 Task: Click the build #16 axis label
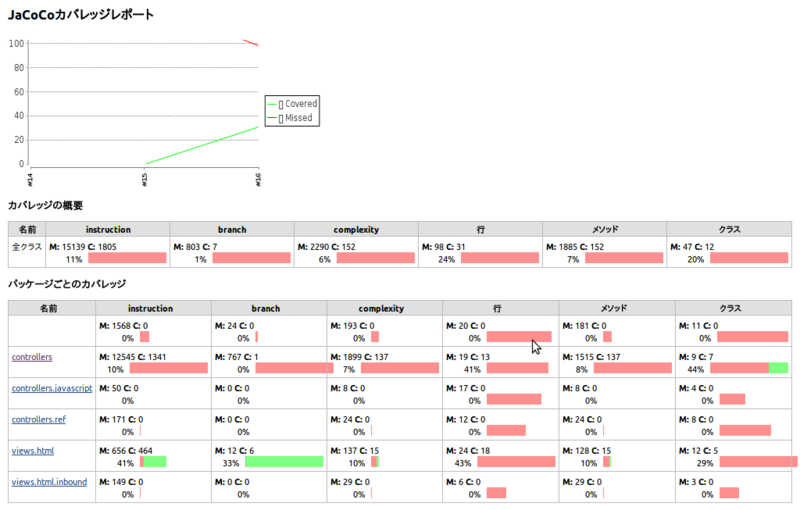[x=258, y=180]
